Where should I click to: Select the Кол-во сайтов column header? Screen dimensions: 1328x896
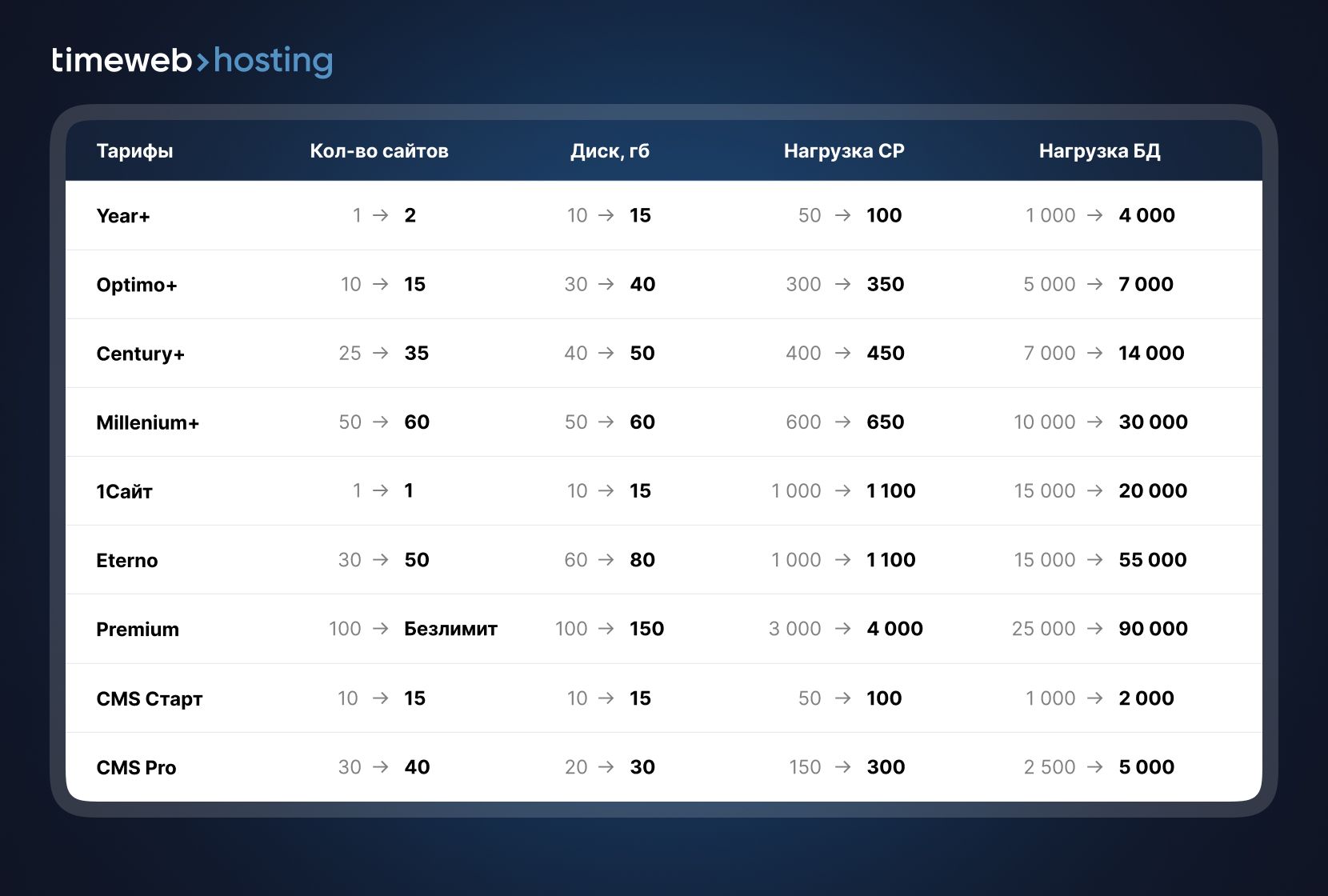click(x=378, y=151)
